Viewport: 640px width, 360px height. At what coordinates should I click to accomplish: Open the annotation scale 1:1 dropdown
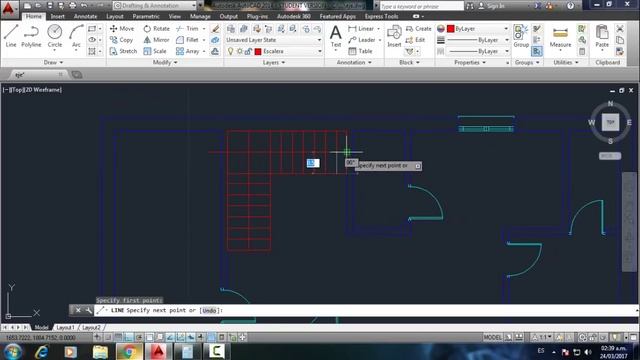tap(542, 337)
